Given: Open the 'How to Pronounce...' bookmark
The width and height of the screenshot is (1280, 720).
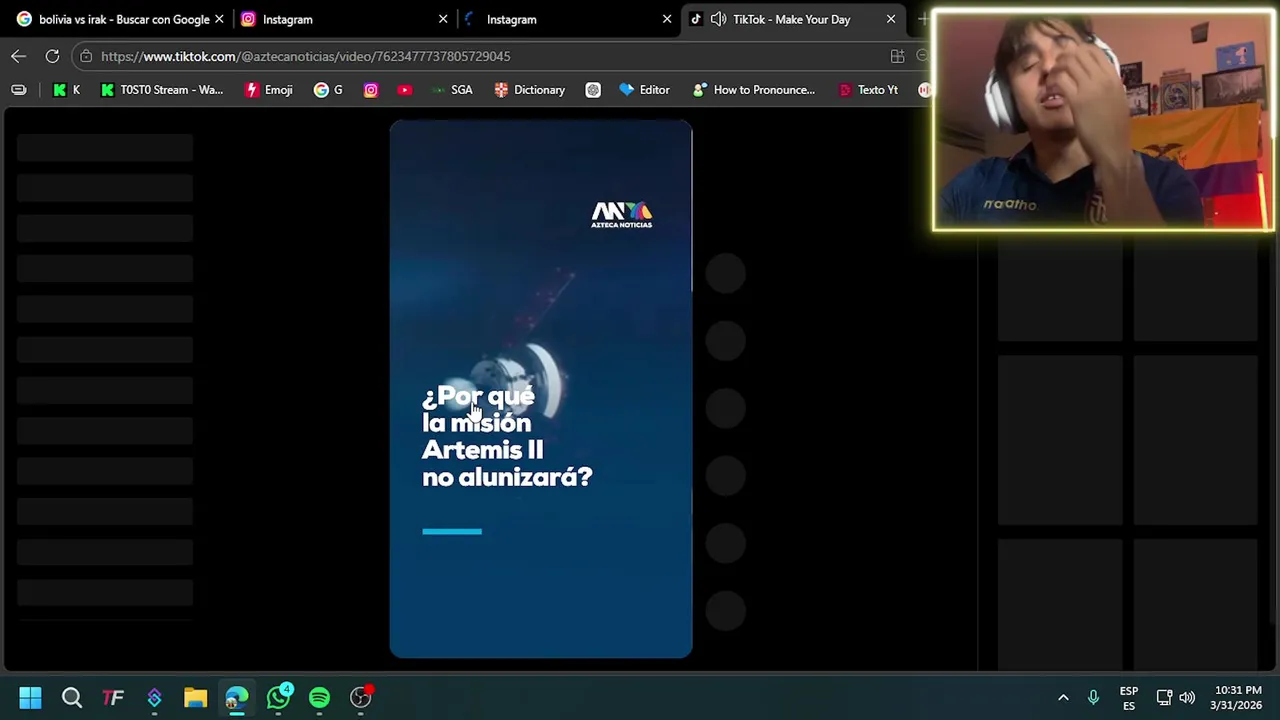Looking at the screenshot, I should 754,90.
